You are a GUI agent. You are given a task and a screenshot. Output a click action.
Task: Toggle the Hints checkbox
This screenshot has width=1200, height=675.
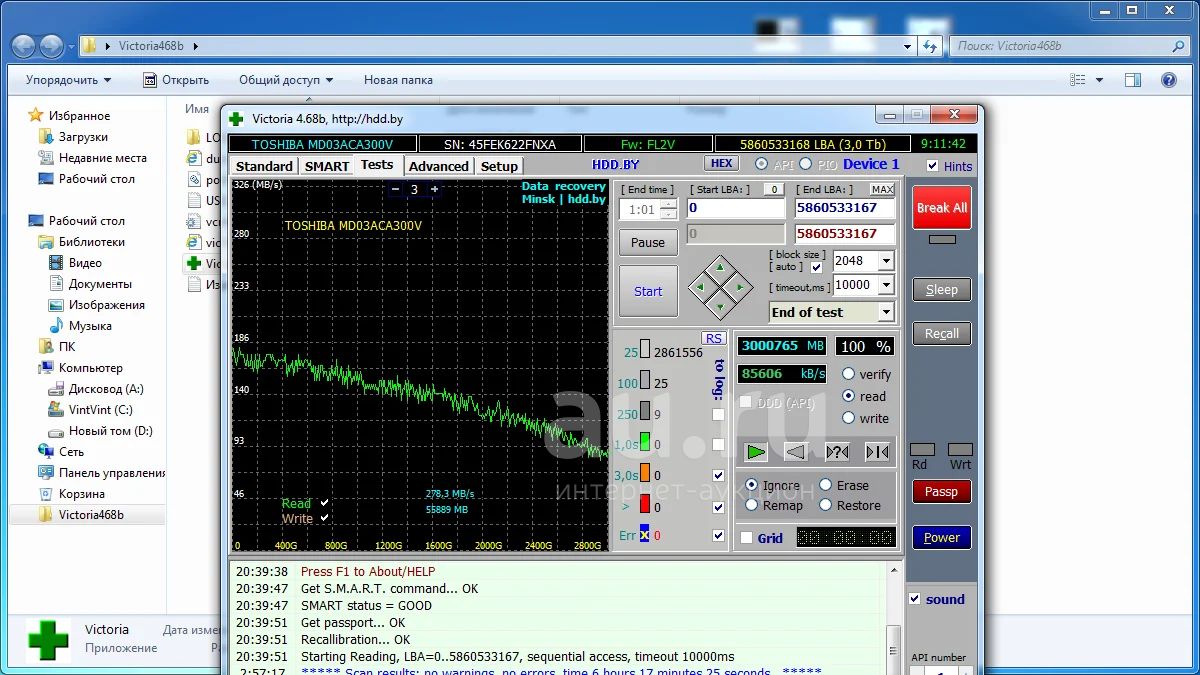click(933, 166)
